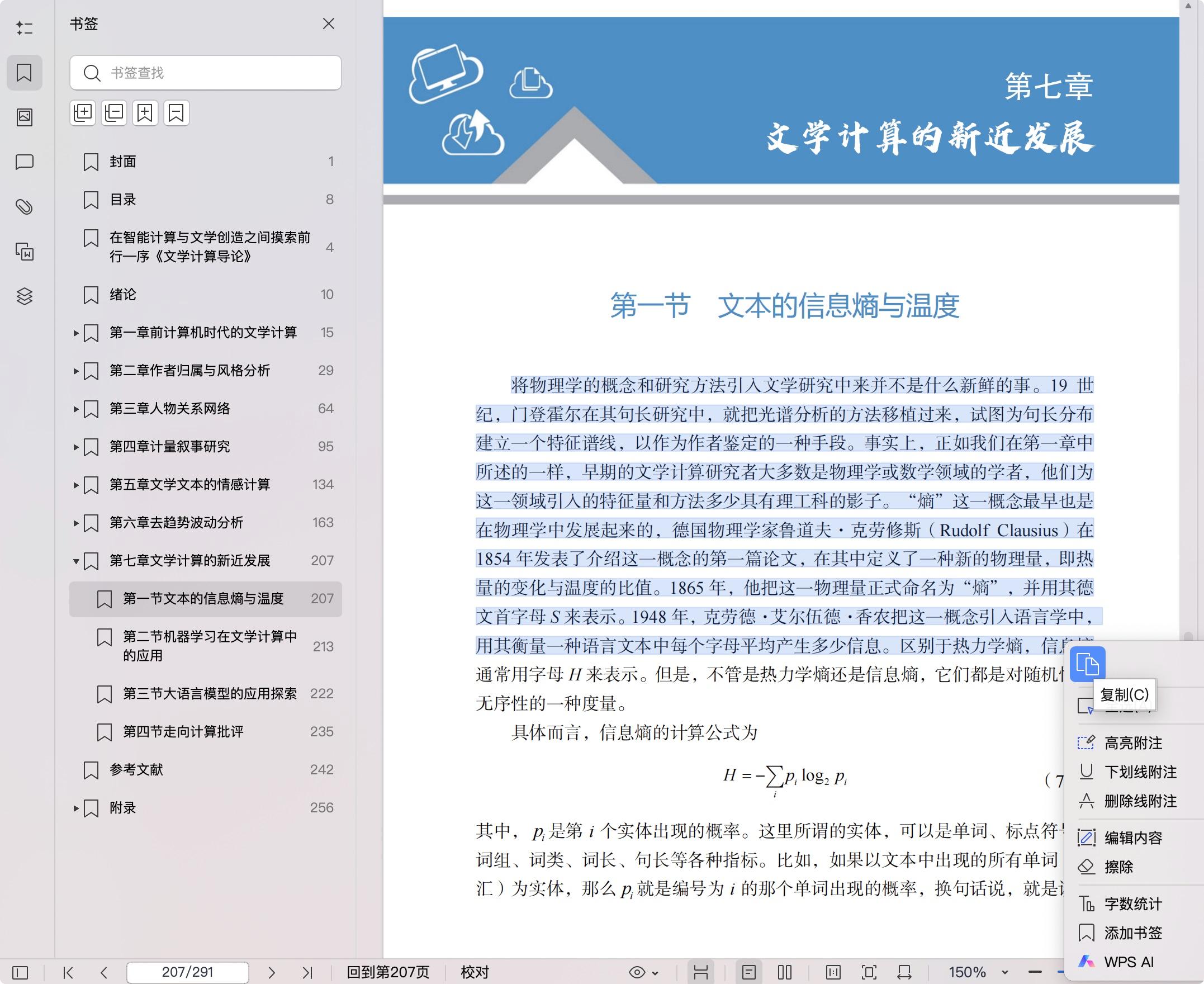Click the collapse all bookmarks icon
1204x984 pixels.
tap(114, 113)
